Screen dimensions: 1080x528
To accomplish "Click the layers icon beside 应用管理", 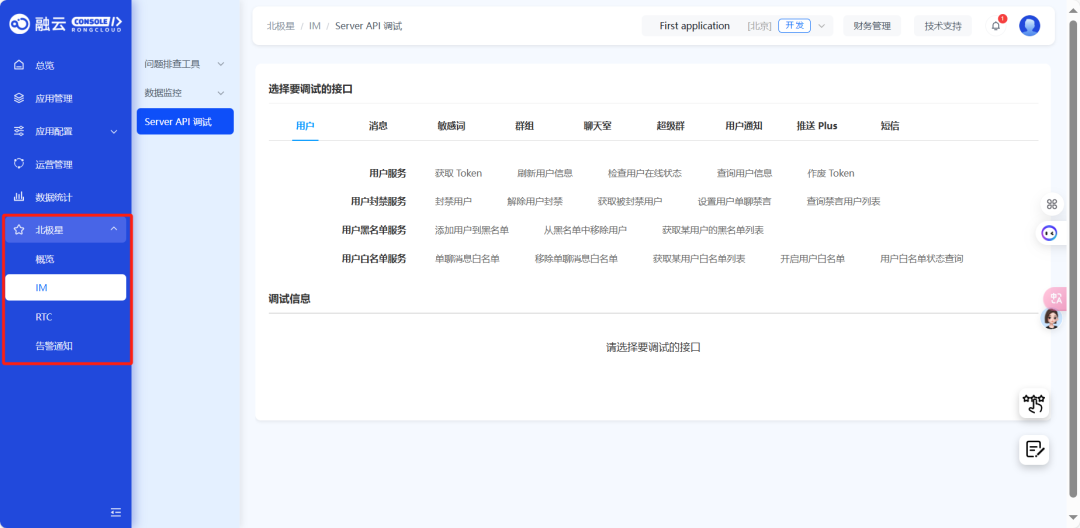I will pyautogui.click(x=19, y=98).
